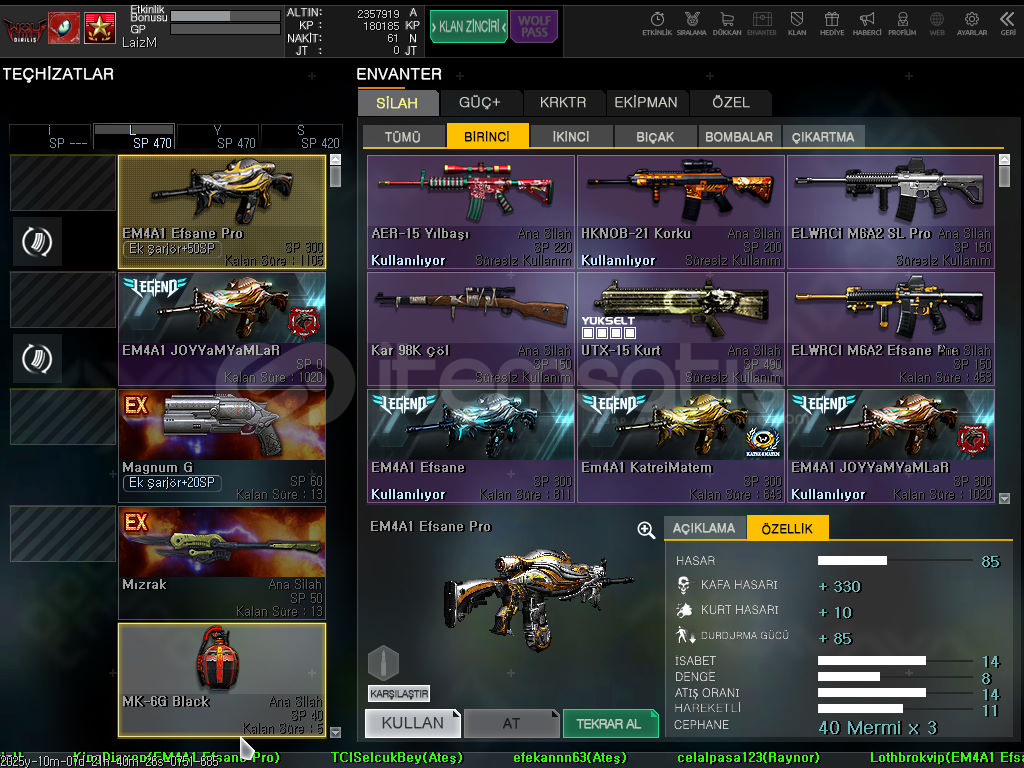The height and width of the screenshot is (768, 1024).
Task: Click the bullet hexagon icon above KARŞILAŞTIR
Action: [x=383, y=664]
